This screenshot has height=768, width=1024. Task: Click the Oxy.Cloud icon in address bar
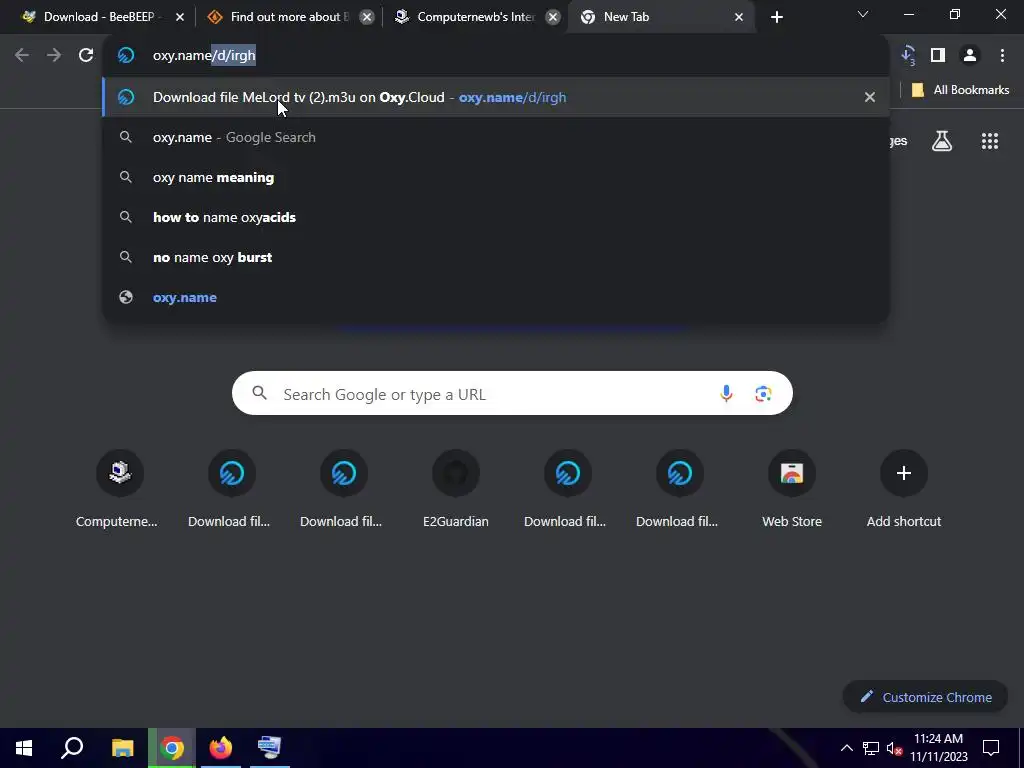coord(126,56)
